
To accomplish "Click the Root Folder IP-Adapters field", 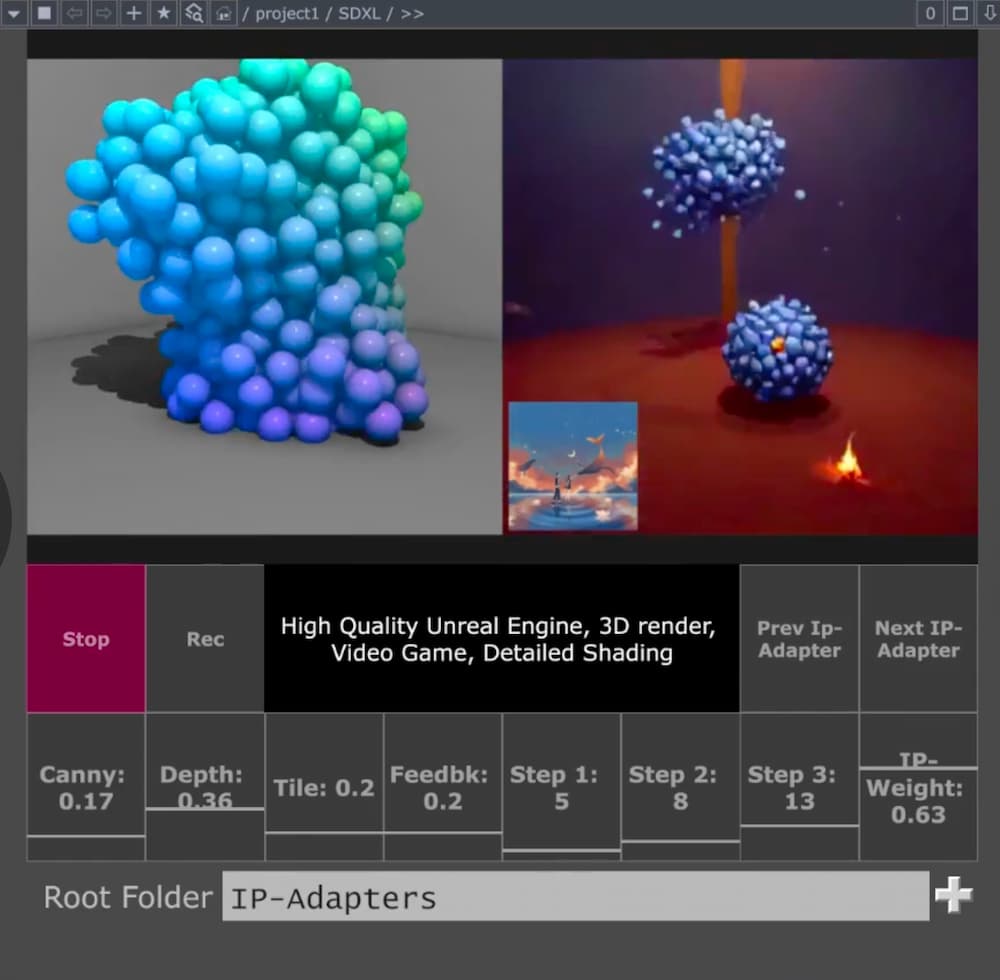I will (x=575, y=896).
